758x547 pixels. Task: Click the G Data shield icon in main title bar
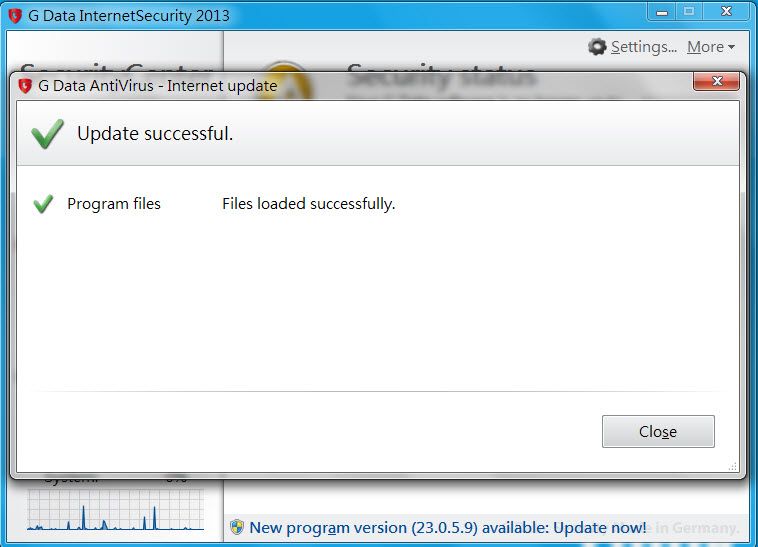pos(15,15)
